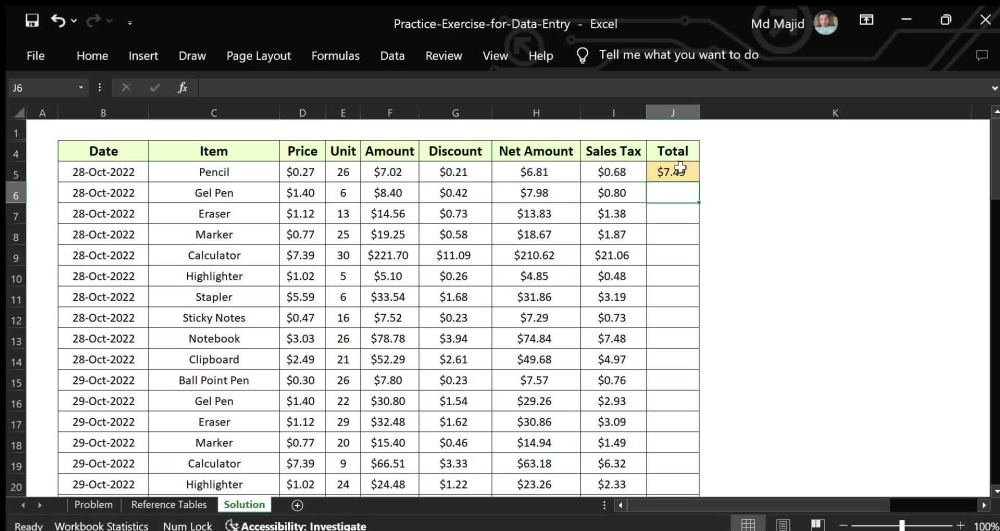
Task: Click Workbook Statistics in status bar
Action: coord(101,526)
